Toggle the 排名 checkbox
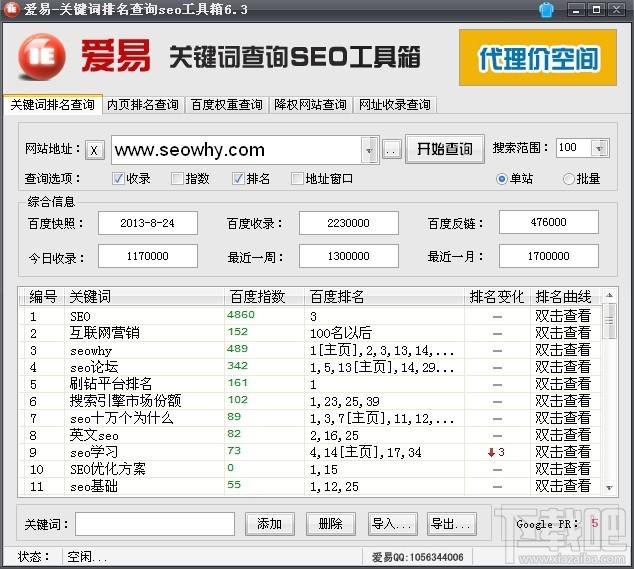Viewport: 634px width, 569px height. tap(238, 178)
